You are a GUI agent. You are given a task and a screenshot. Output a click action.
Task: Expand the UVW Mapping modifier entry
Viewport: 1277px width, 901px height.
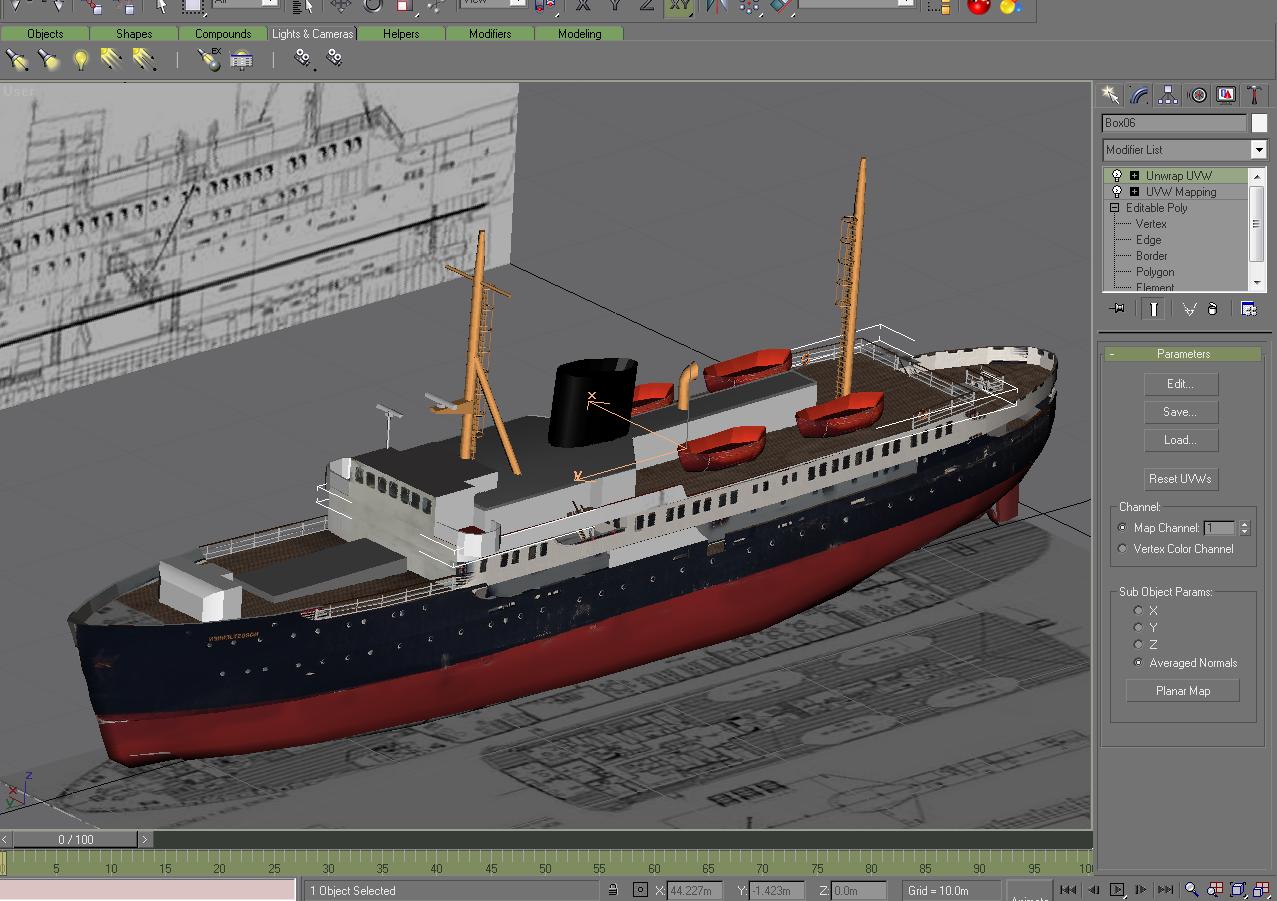coord(1134,192)
